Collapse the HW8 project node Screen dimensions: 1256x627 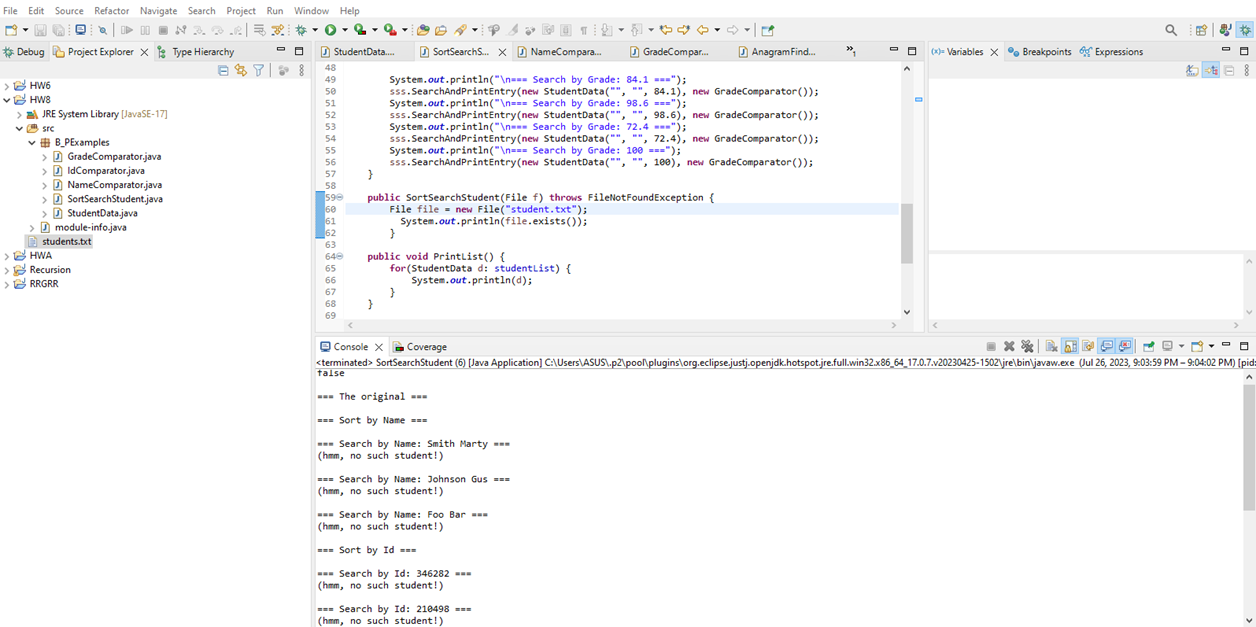[7, 100]
